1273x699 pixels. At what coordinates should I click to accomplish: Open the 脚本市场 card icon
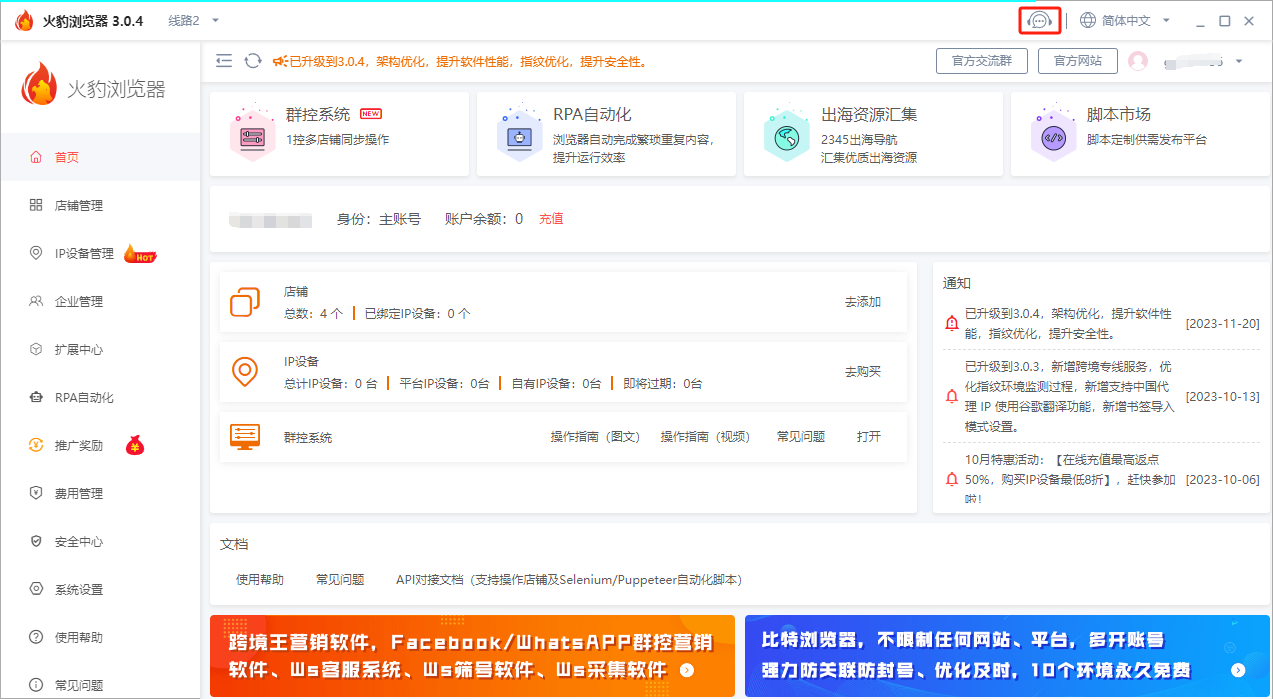1053,135
